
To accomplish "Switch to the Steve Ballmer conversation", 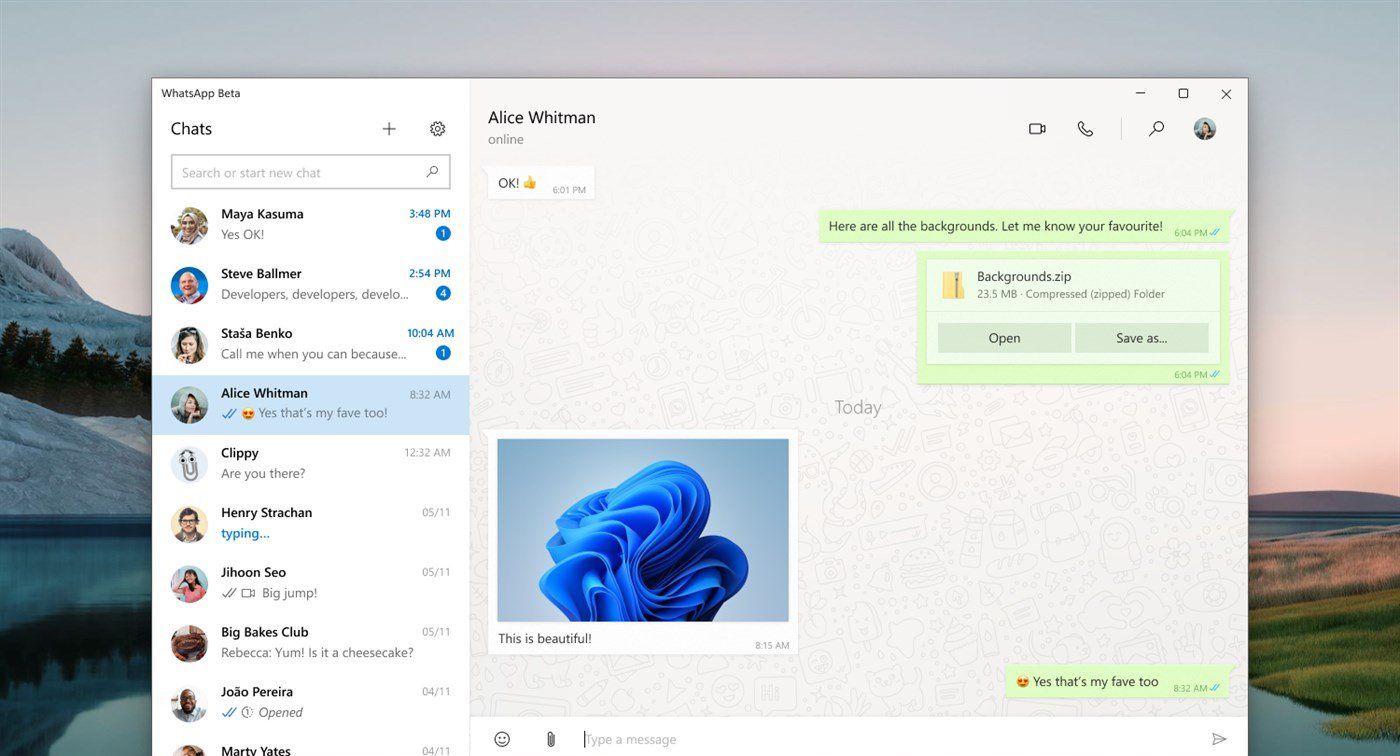I will 310,283.
